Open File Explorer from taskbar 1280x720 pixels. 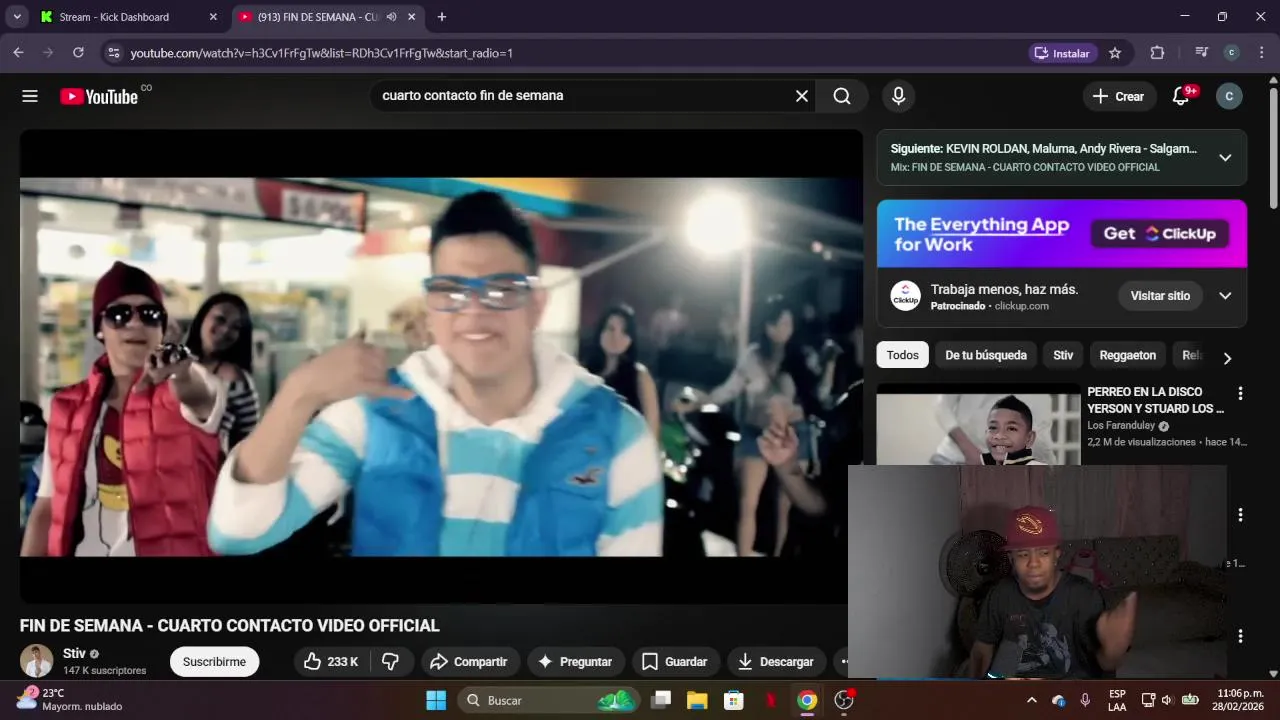pos(697,700)
